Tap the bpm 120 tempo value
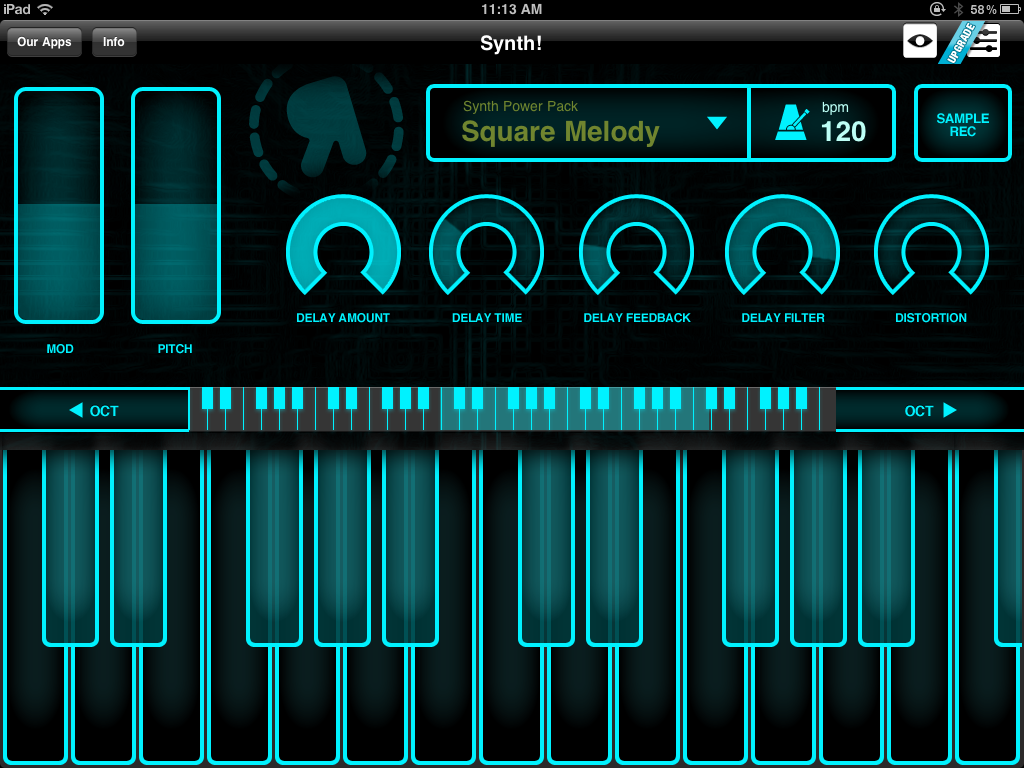 842,131
